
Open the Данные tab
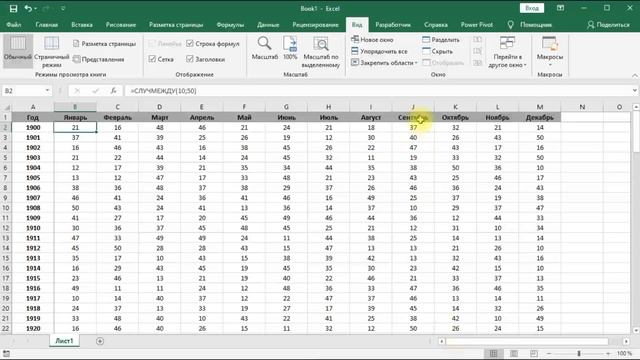[x=268, y=24]
